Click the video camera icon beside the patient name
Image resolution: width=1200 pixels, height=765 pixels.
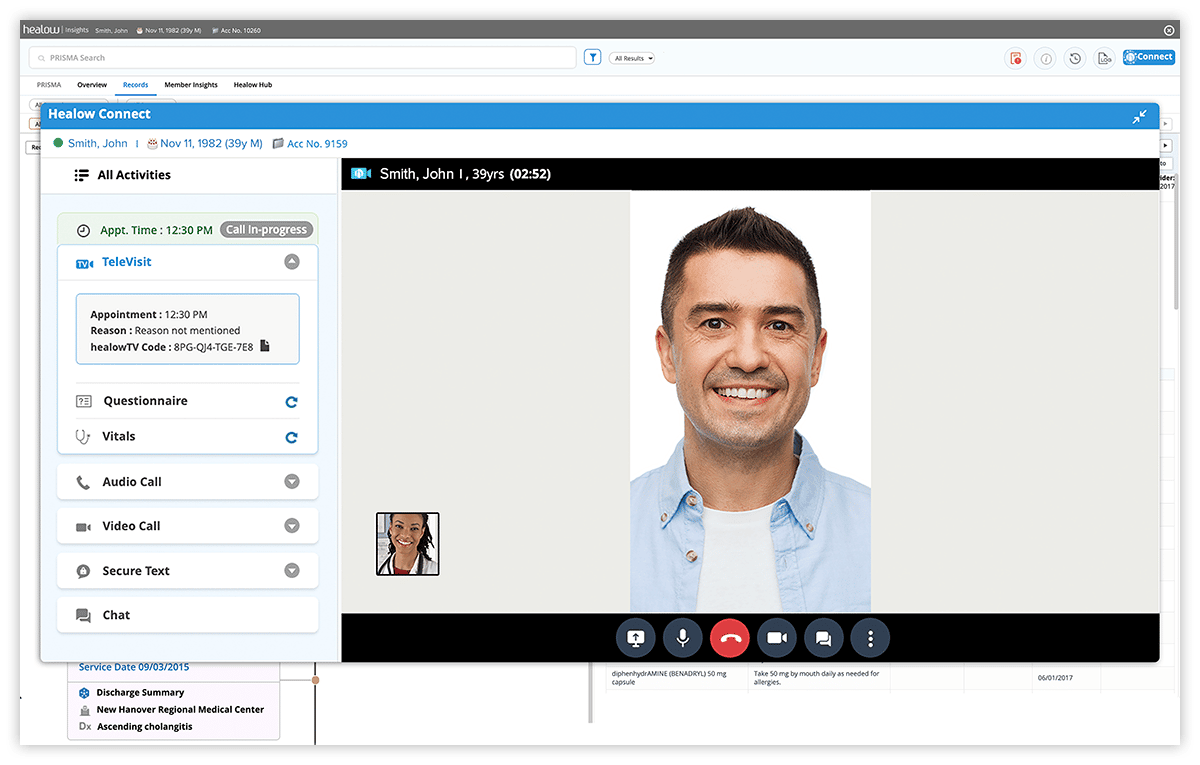pyautogui.click(x=361, y=174)
